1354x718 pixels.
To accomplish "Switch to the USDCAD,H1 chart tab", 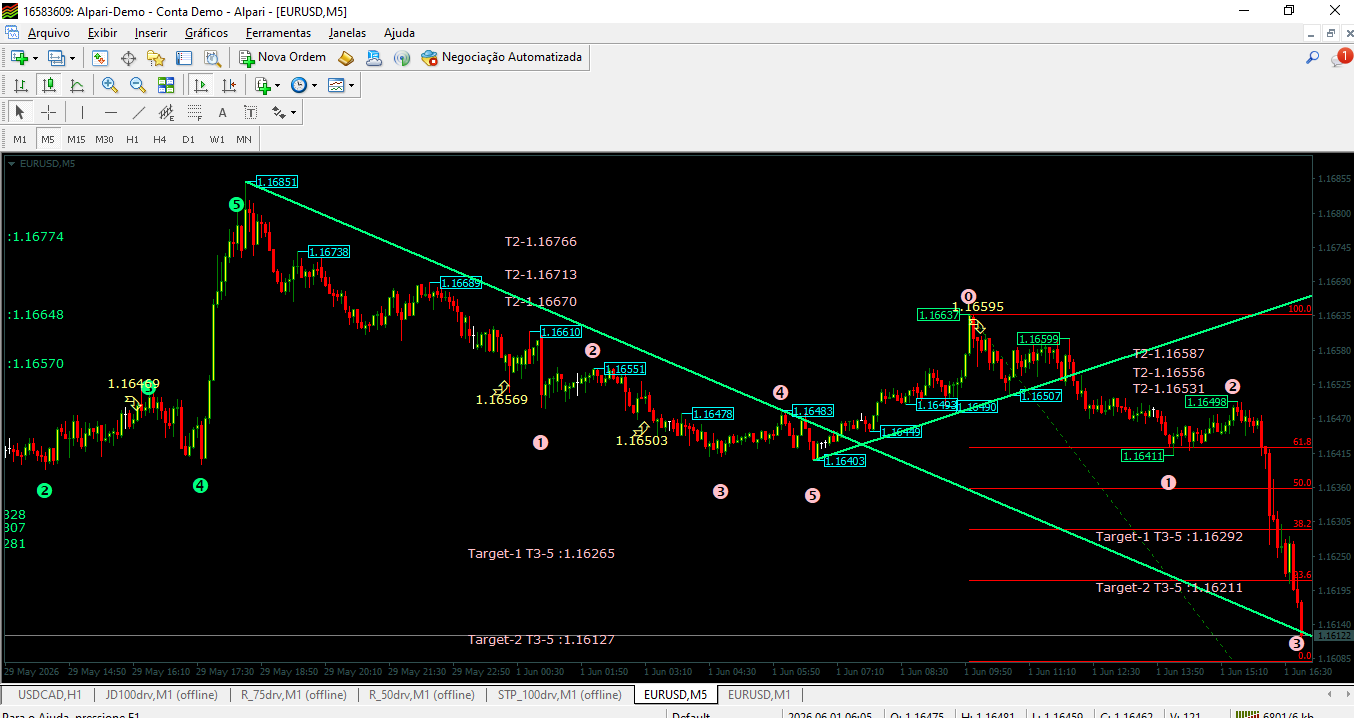I will click(x=50, y=694).
